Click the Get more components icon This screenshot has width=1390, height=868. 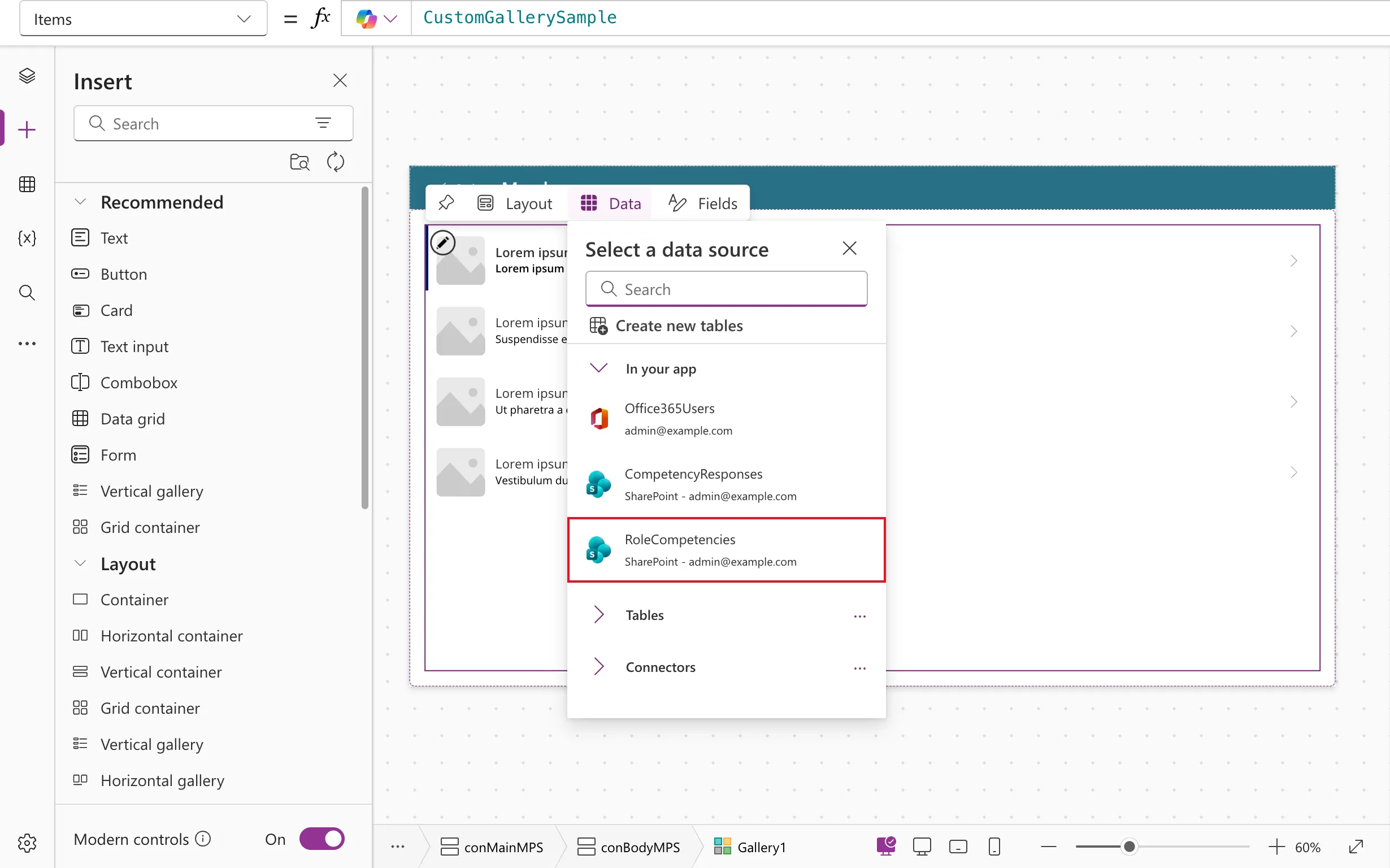point(299,162)
